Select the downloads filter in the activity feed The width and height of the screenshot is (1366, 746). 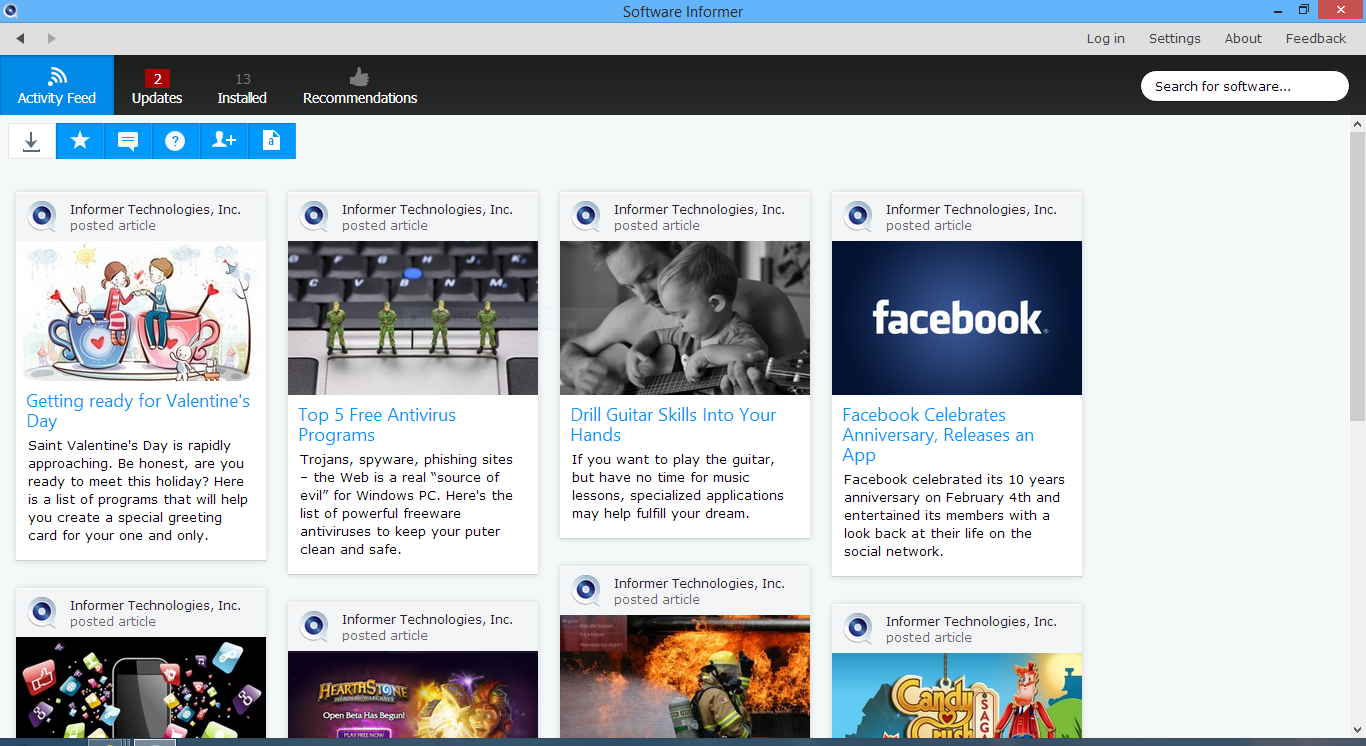click(x=31, y=140)
